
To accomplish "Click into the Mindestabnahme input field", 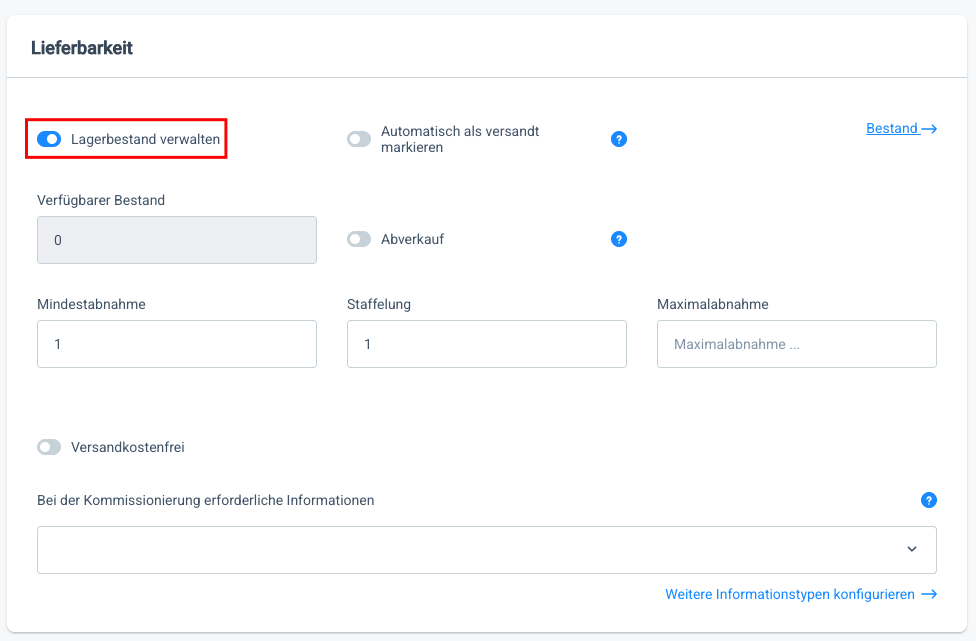I will [177, 344].
